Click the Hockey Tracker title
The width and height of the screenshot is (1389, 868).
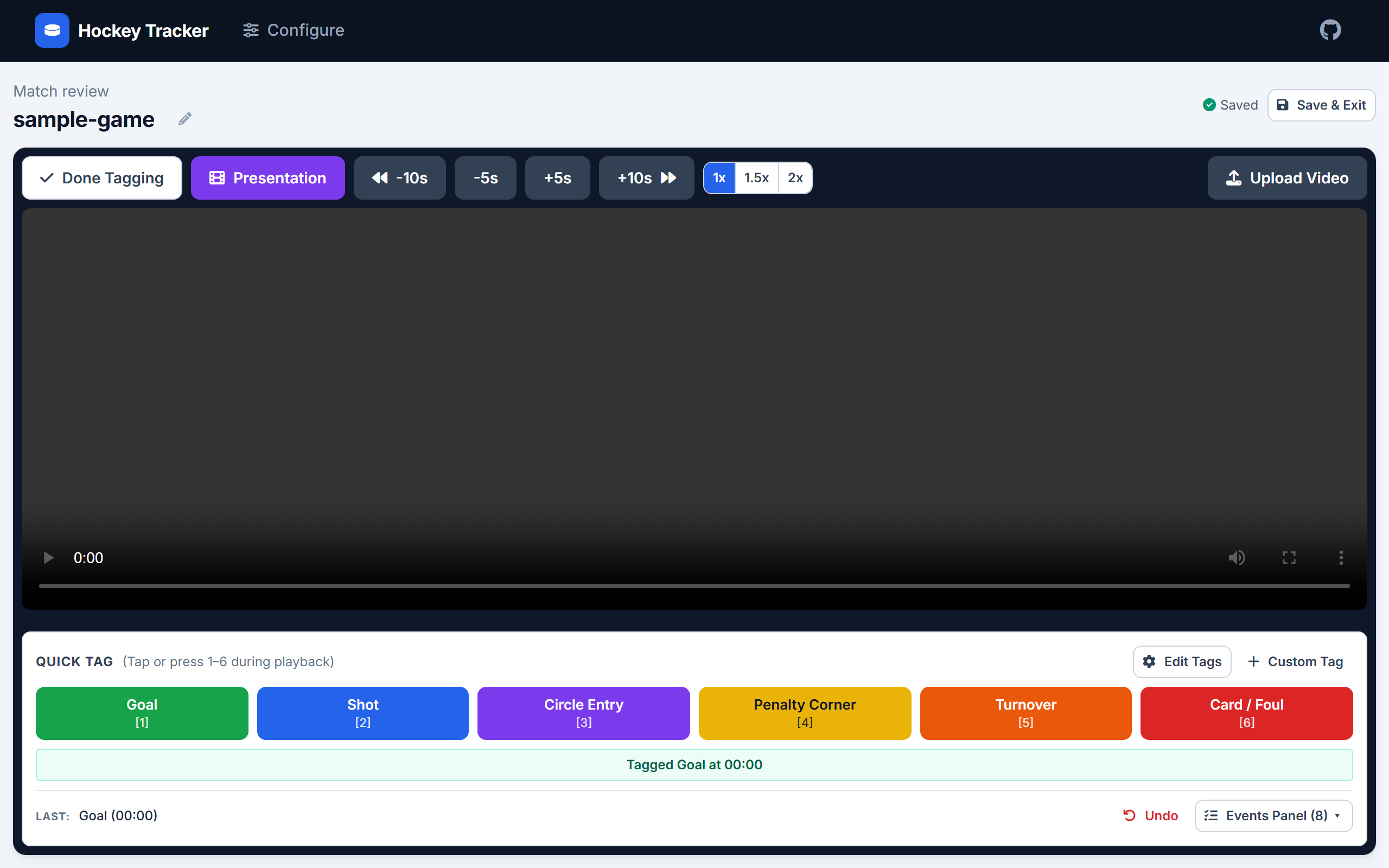coord(143,30)
